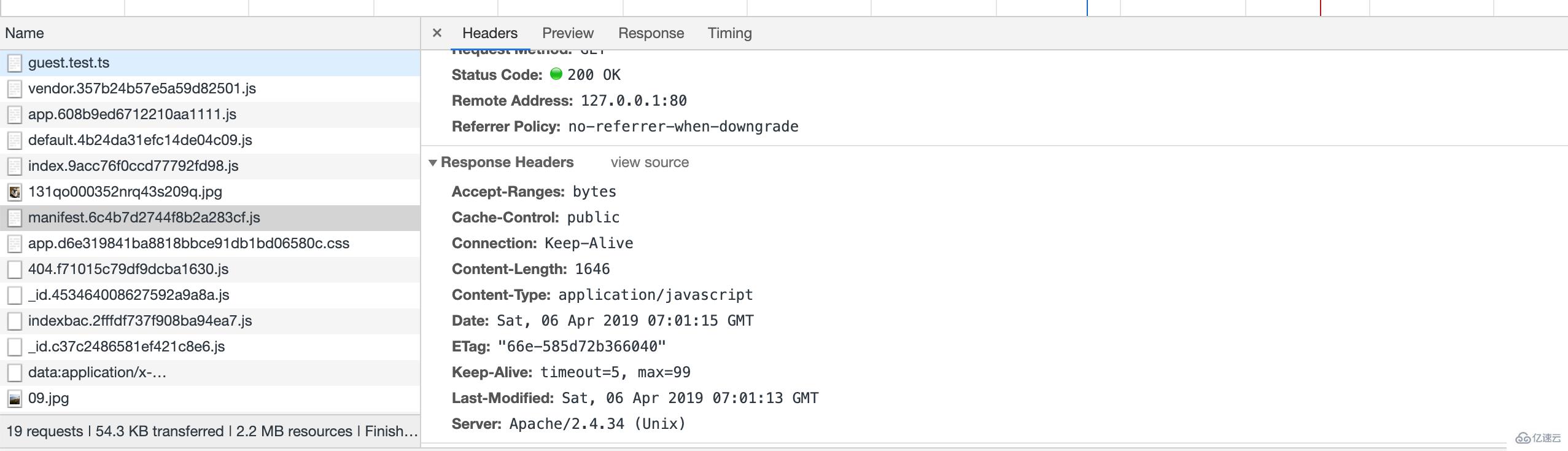Select the 131qo000352nrq43s209q.jpg request

pos(210,192)
